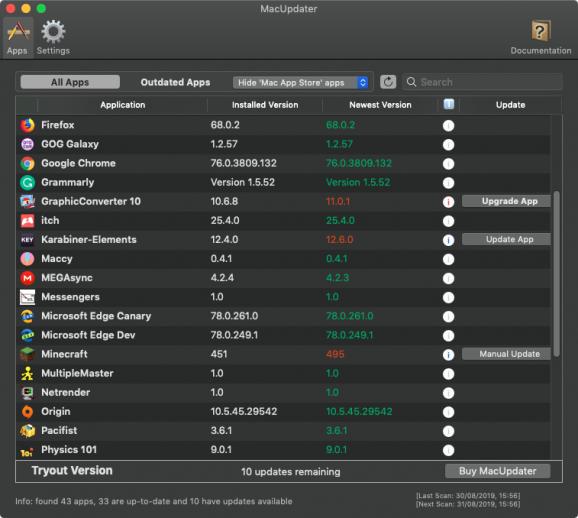Viewport: 578px width, 518px height.
Task: Click the Next Scan timestamp text
Action: click(x=468, y=504)
